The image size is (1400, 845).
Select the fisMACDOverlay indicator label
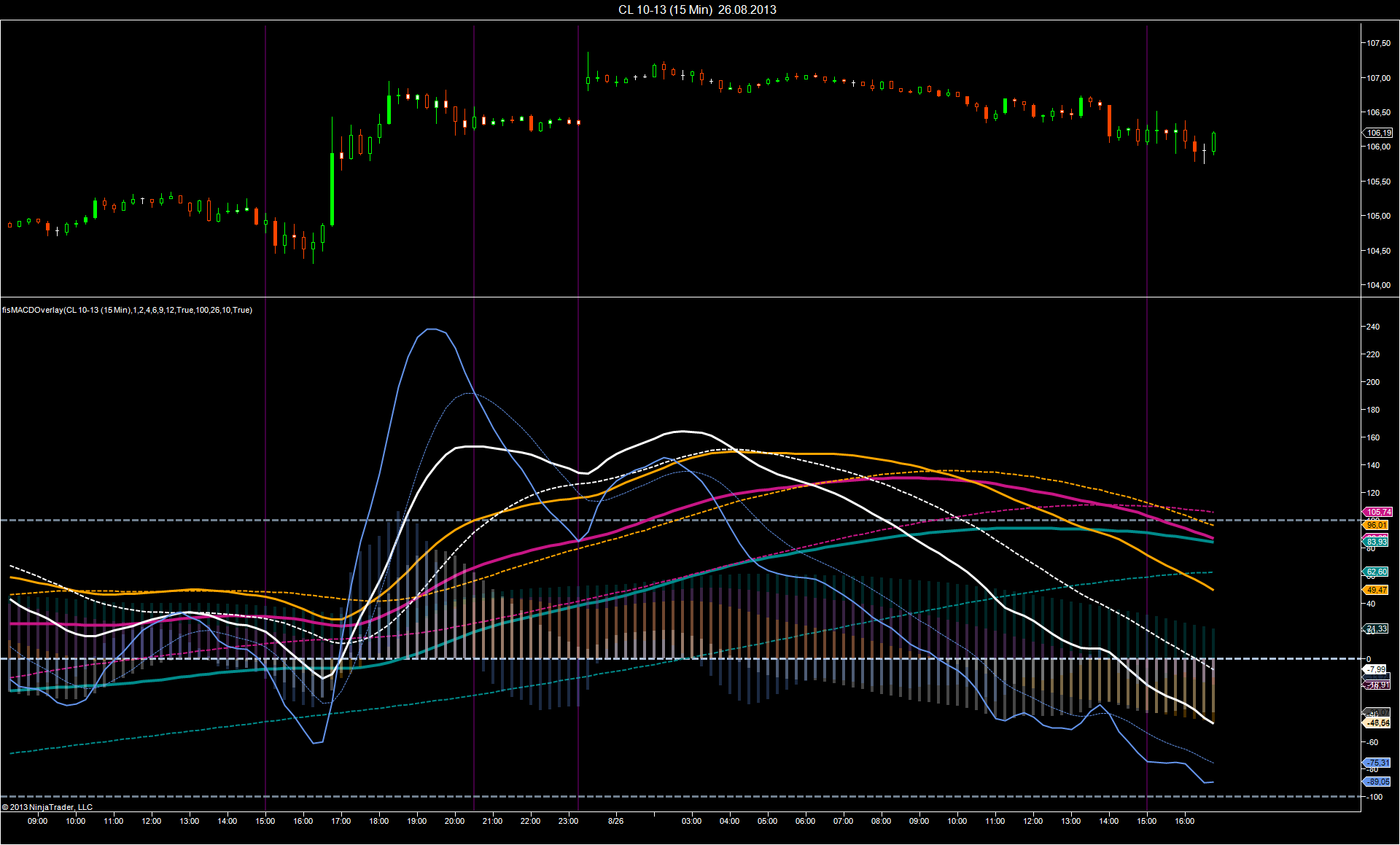(127, 310)
